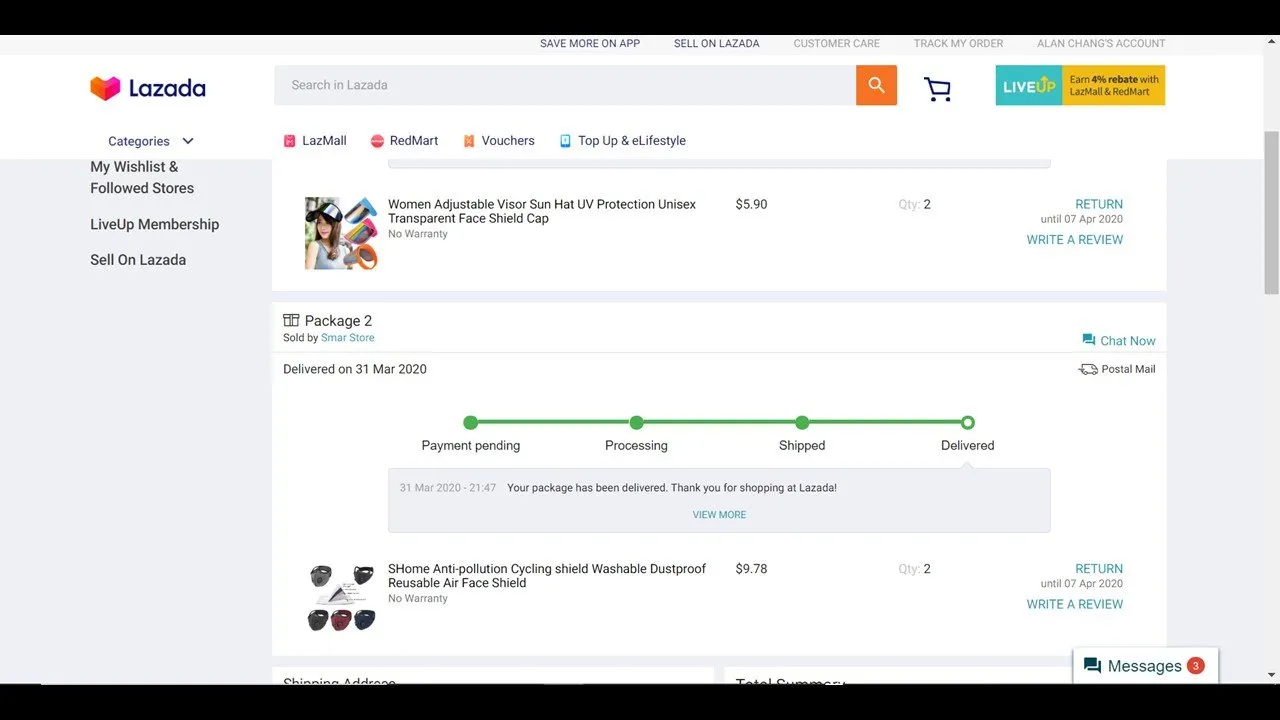Click the Categories chevron arrow
This screenshot has width=1280, height=720.
pos(187,141)
